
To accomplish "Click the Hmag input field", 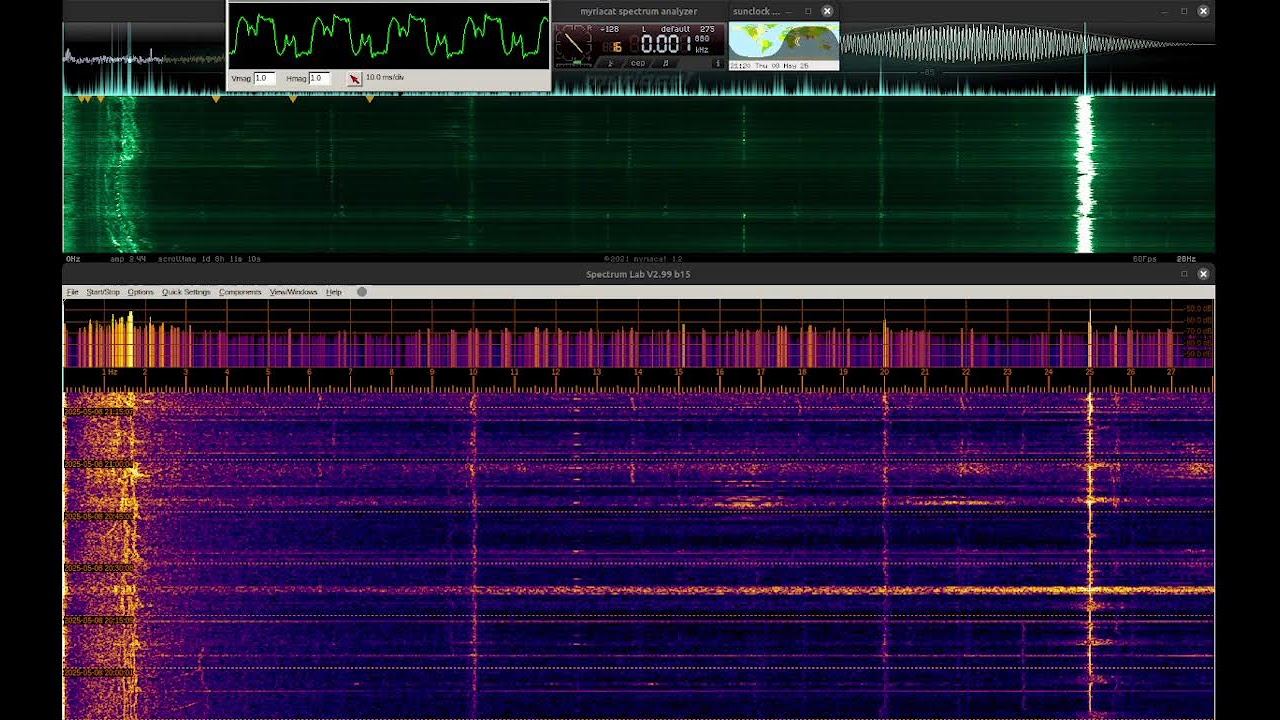I will (320, 78).
